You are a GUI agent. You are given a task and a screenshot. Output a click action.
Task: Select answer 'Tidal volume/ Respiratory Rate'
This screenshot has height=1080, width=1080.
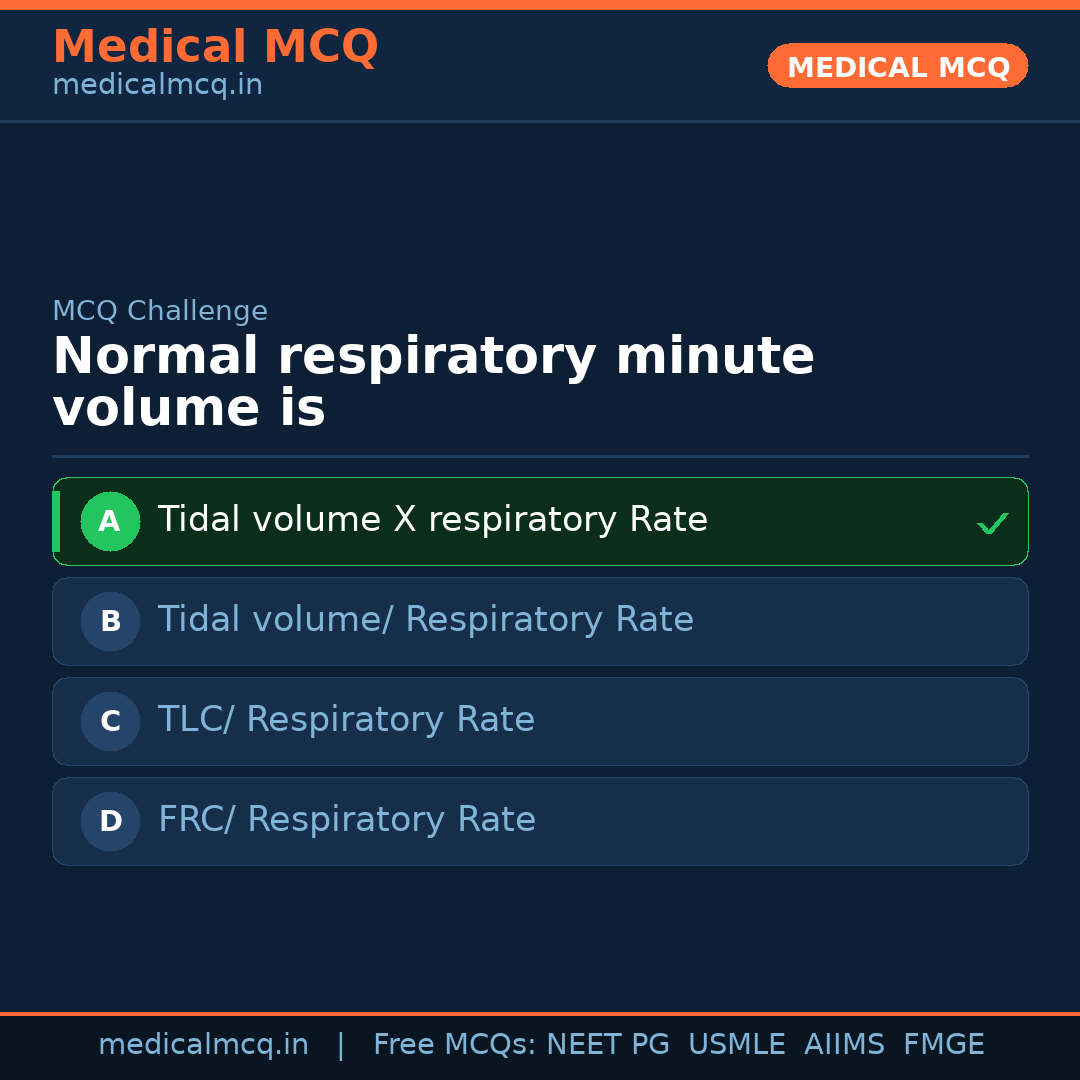425,620
